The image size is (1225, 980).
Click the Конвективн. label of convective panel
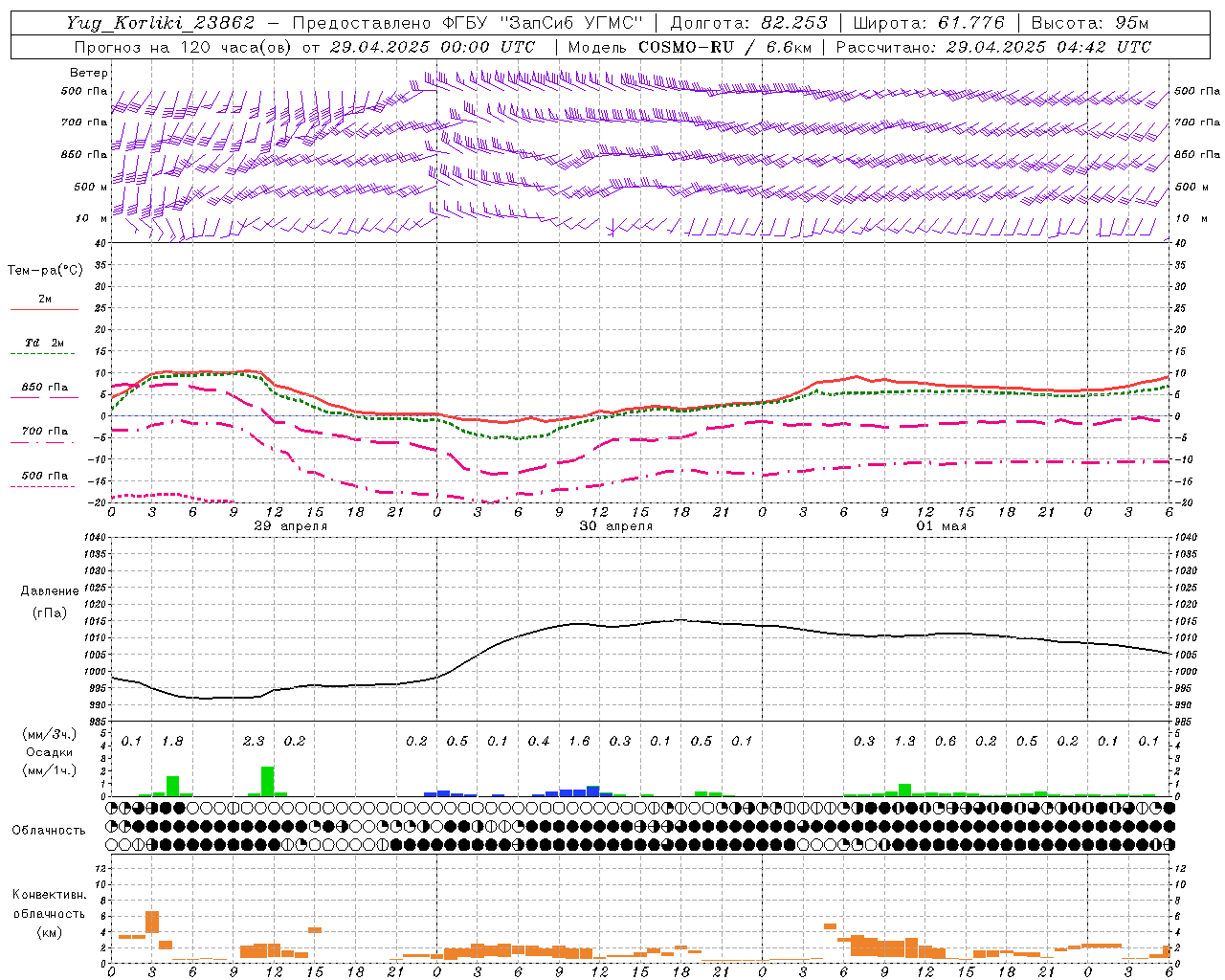(x=49, y=895)
